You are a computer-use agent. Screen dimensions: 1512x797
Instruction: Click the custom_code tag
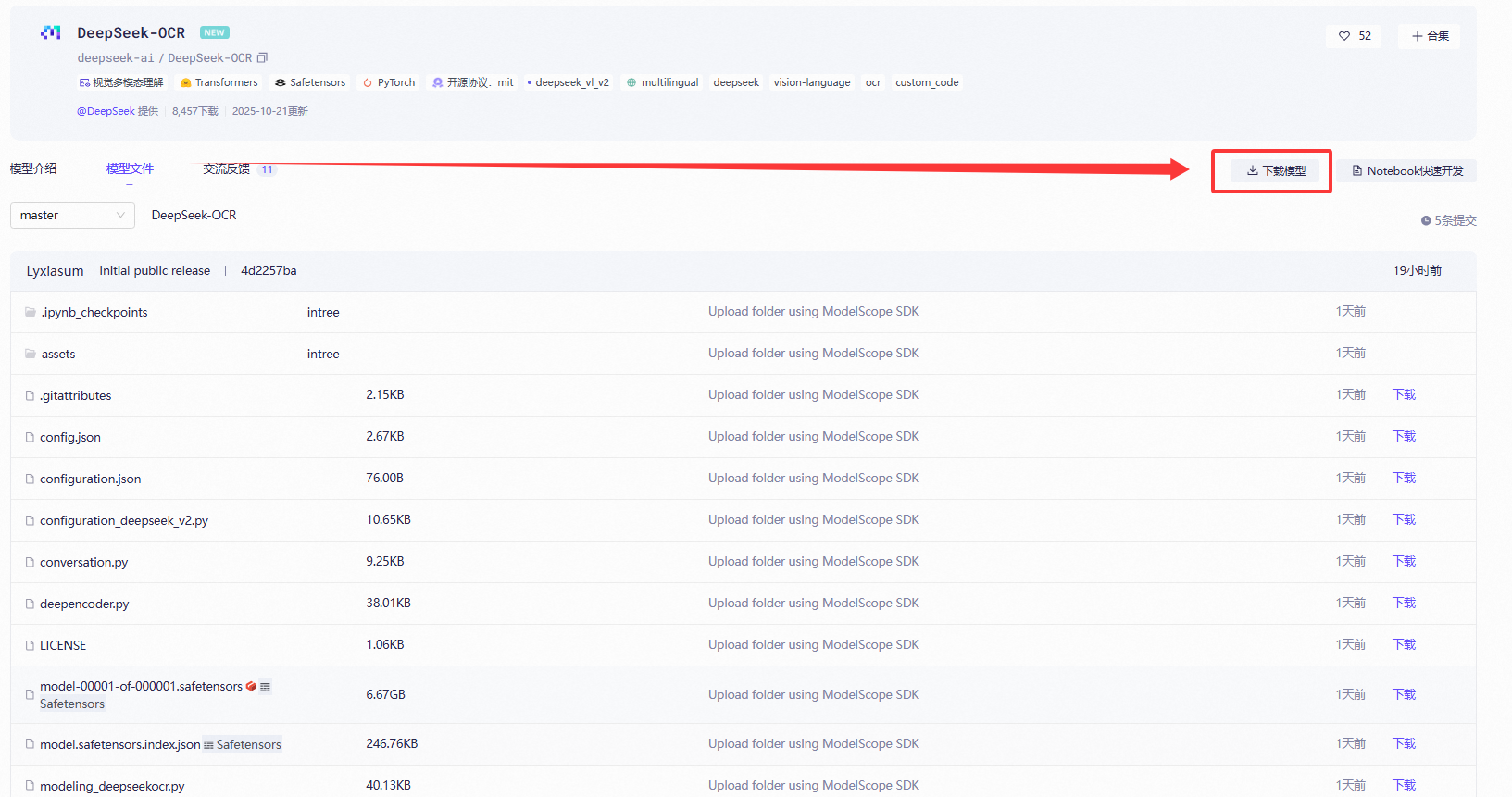click(927, 82)
